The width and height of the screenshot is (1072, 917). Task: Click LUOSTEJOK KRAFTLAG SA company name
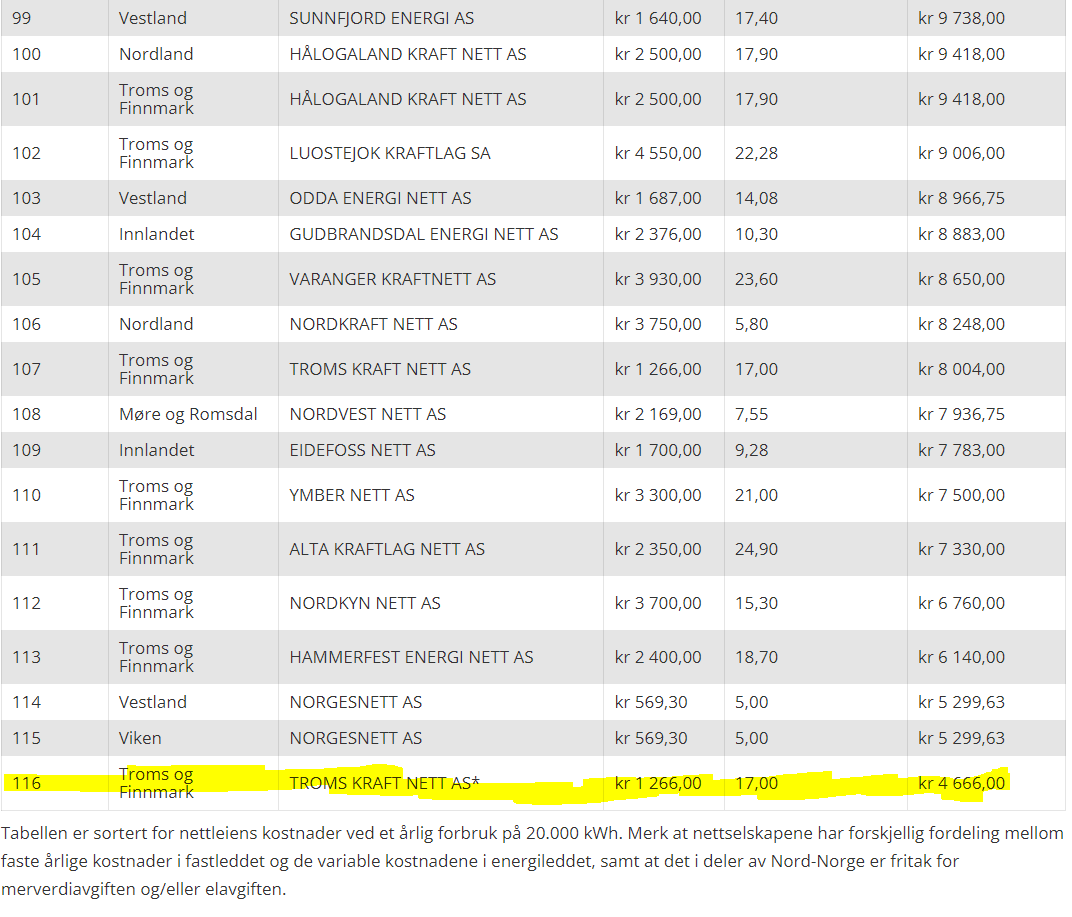pyautogui.click(x=390, y=153)
